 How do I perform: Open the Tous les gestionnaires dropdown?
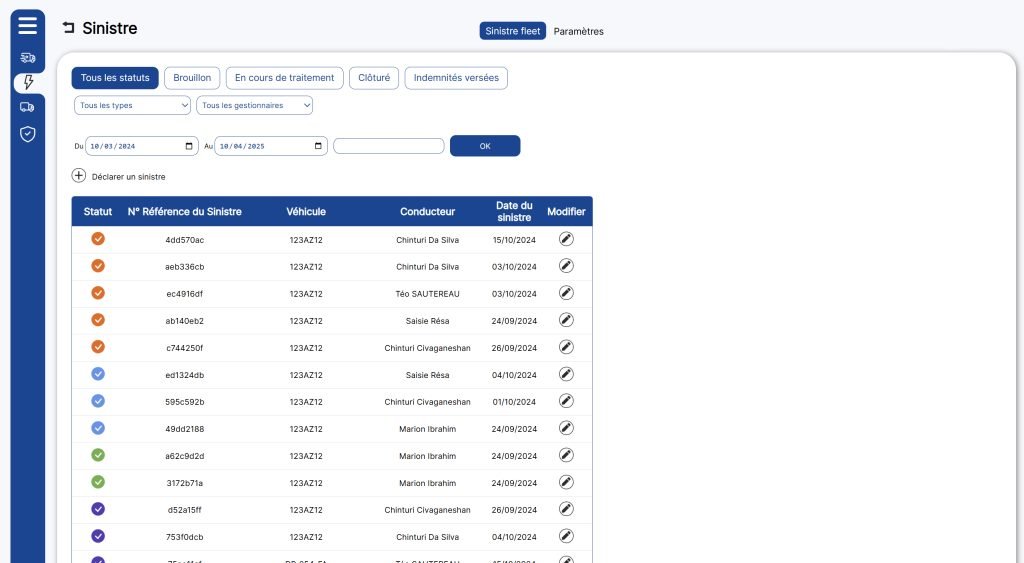pos(255,105)
